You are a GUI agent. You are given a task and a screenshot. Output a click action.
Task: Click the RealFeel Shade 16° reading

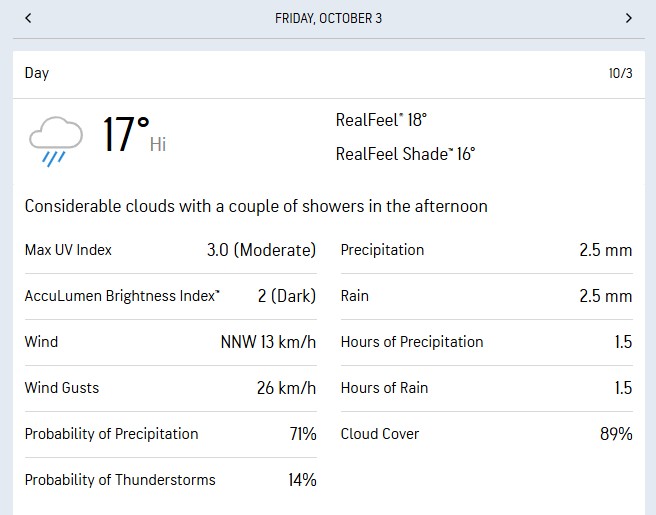pos(405,154)
